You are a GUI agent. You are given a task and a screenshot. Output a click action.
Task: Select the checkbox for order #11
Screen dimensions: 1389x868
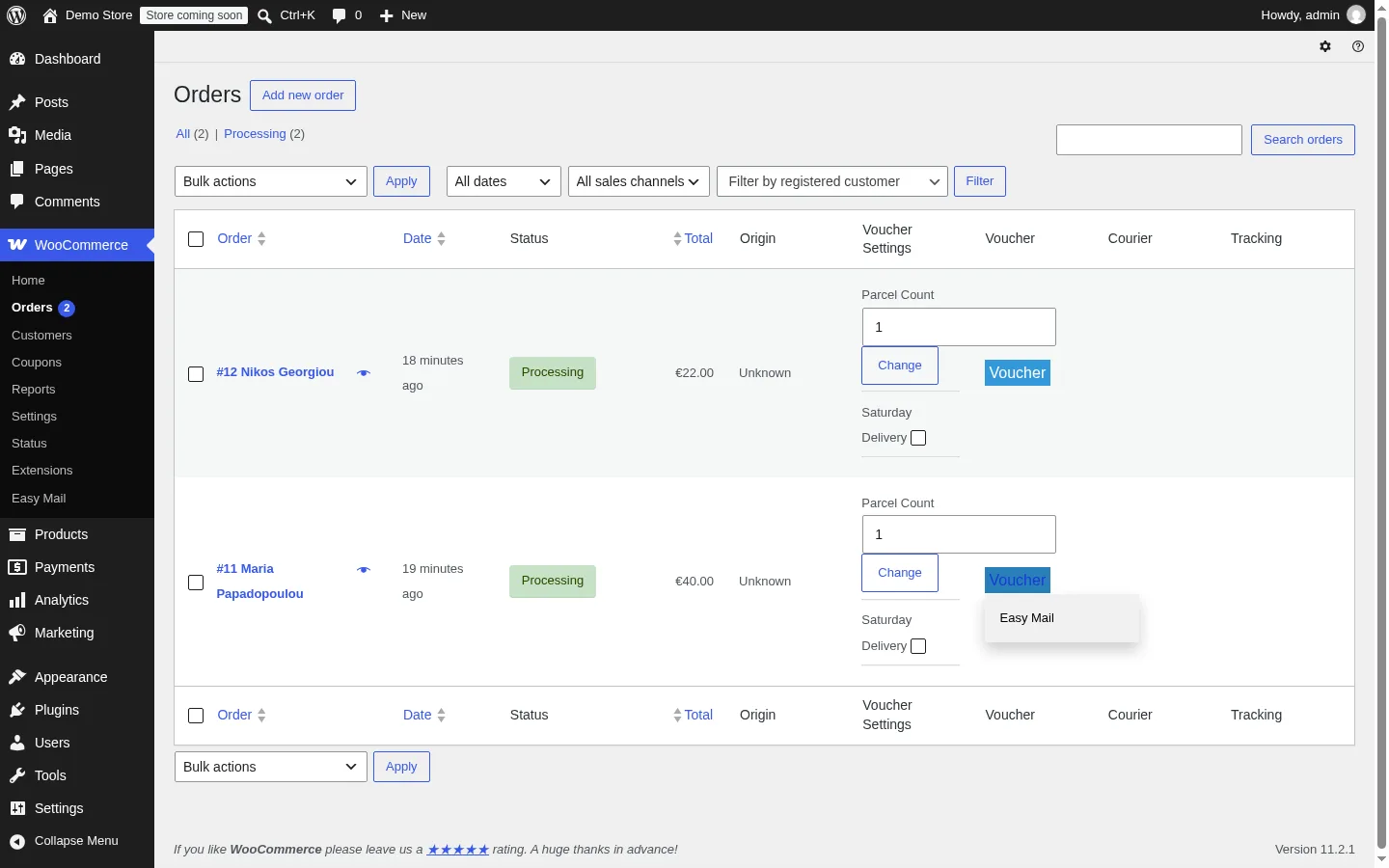point(196,583)
